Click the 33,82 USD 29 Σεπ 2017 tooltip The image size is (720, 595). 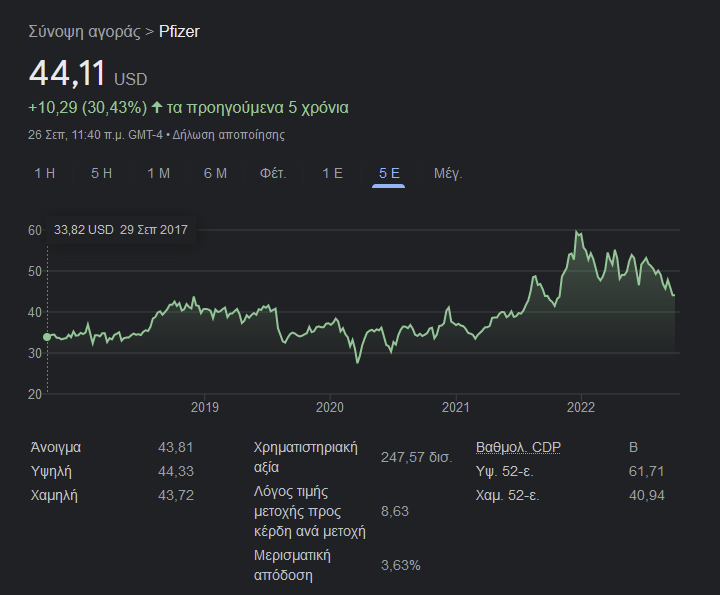click(121, 230)
